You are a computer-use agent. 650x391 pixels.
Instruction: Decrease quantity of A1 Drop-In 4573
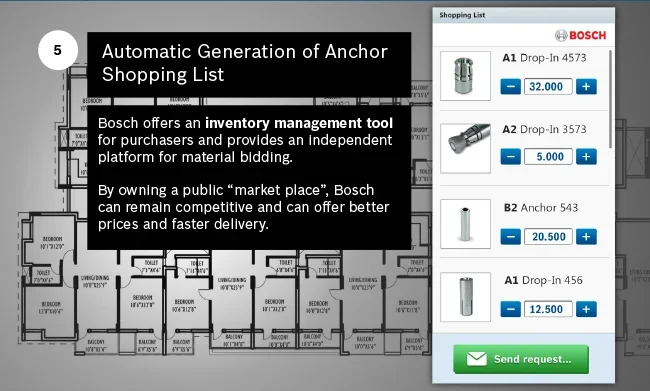click(x=510, y=87)
